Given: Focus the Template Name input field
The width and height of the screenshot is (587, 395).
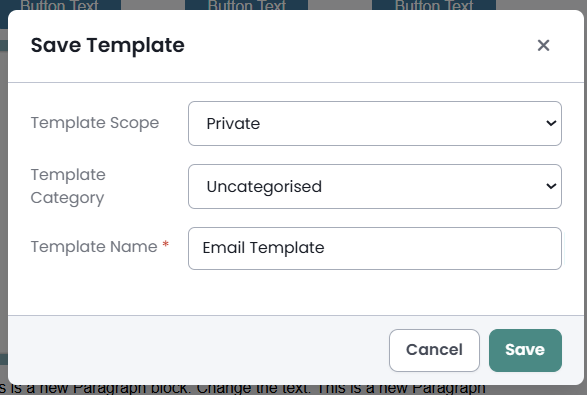Looking at the screenshot, I should pyautogui.click(x=375, y=248).
